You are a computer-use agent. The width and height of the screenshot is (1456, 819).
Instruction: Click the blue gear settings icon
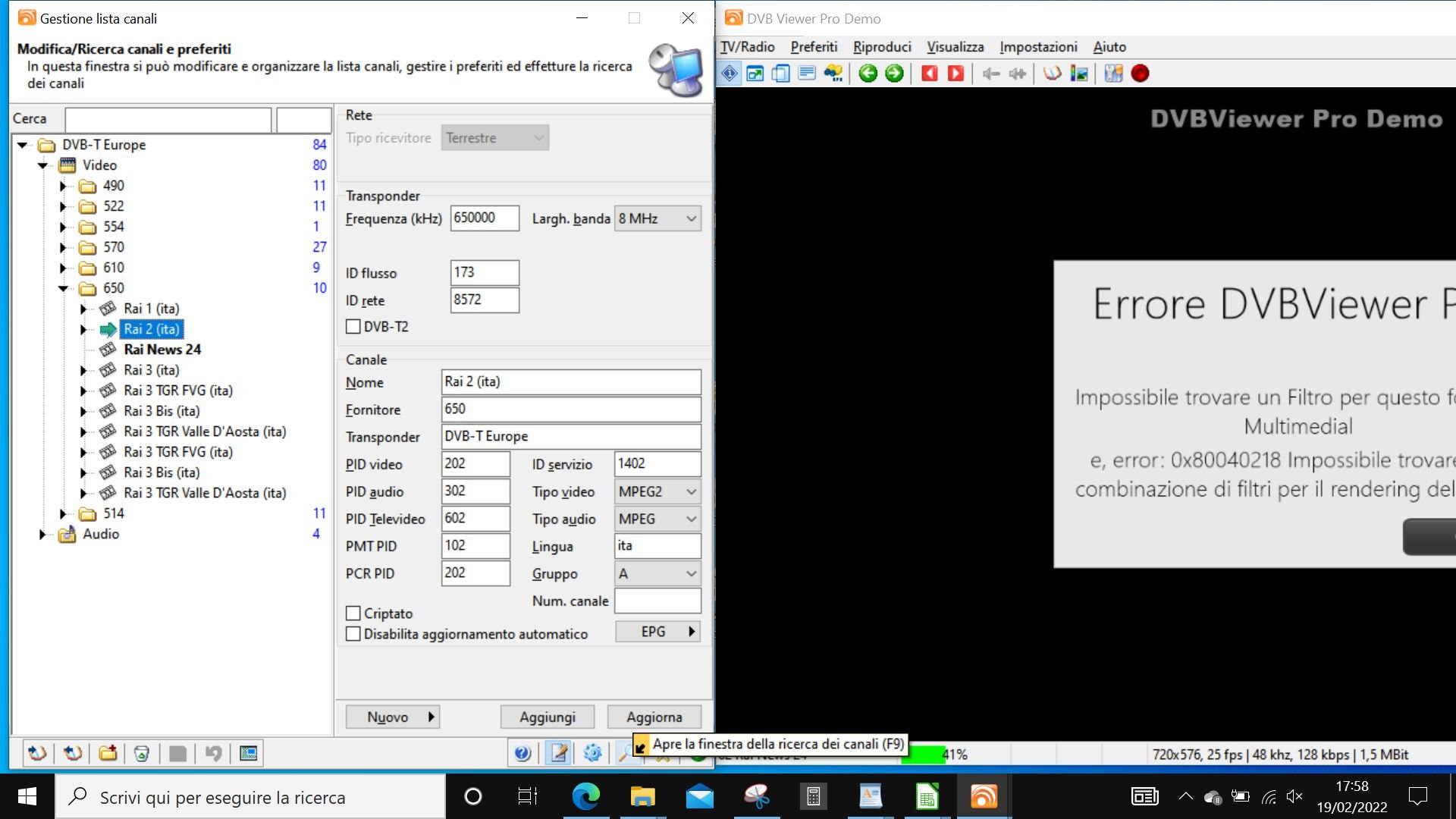tap(593, 753)
